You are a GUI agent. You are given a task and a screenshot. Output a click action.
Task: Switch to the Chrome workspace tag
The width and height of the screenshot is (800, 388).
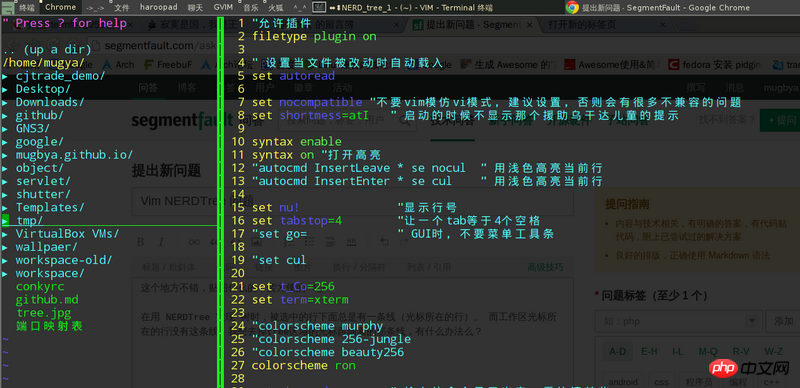(60, 7)
